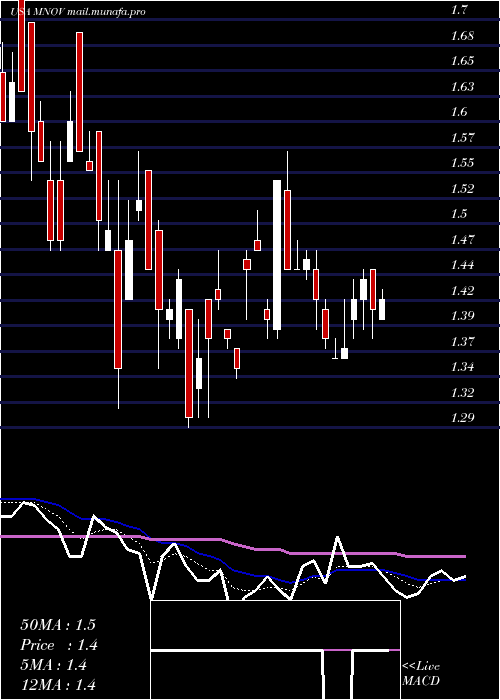Click the 1.37 price axis label
The height and width of the screenshot is (700, 500).
pos(462,342)
